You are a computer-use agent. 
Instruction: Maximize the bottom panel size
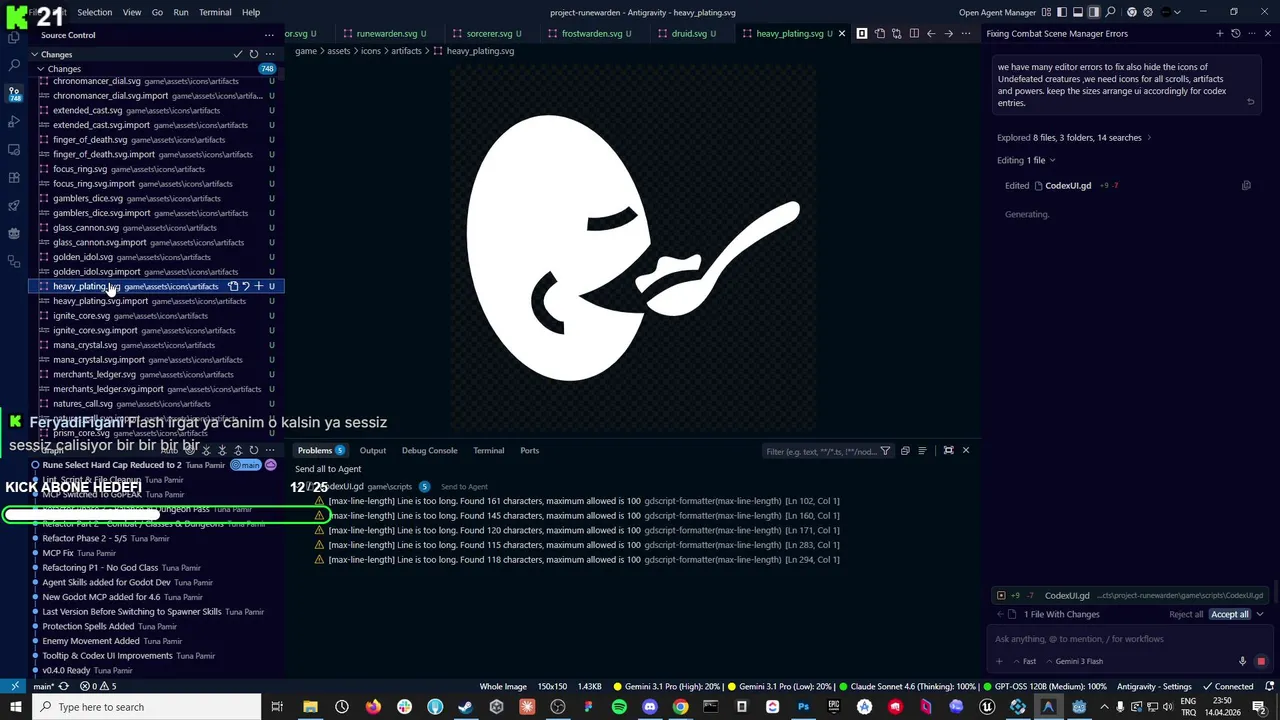pos(949,450)
